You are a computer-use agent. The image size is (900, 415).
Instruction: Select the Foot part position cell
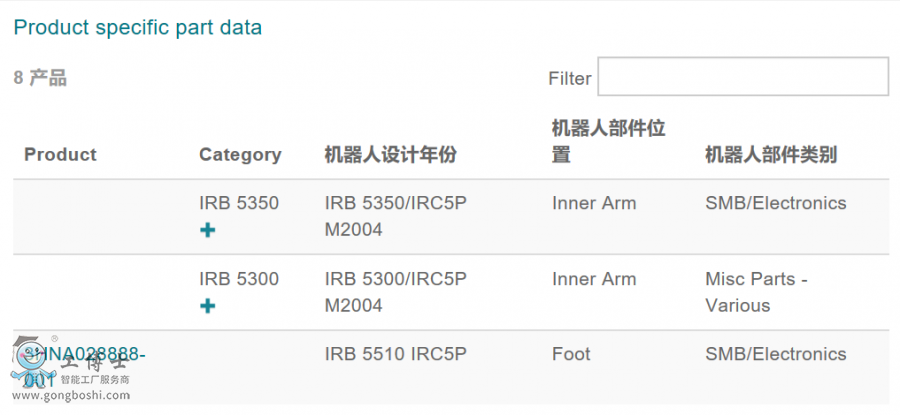tap(571, 354)
